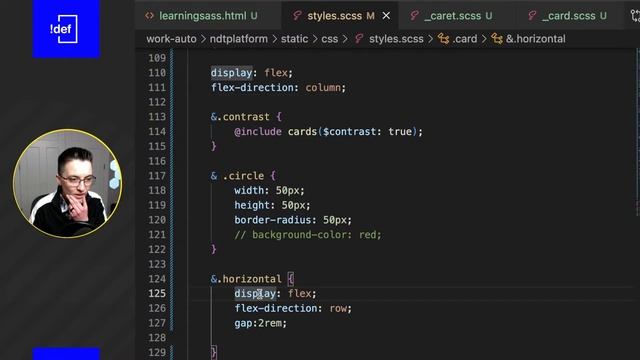Click 'flex-direction: row;' declaration
640x360 pixels.
pyautogui.click(x=293, y=308)
